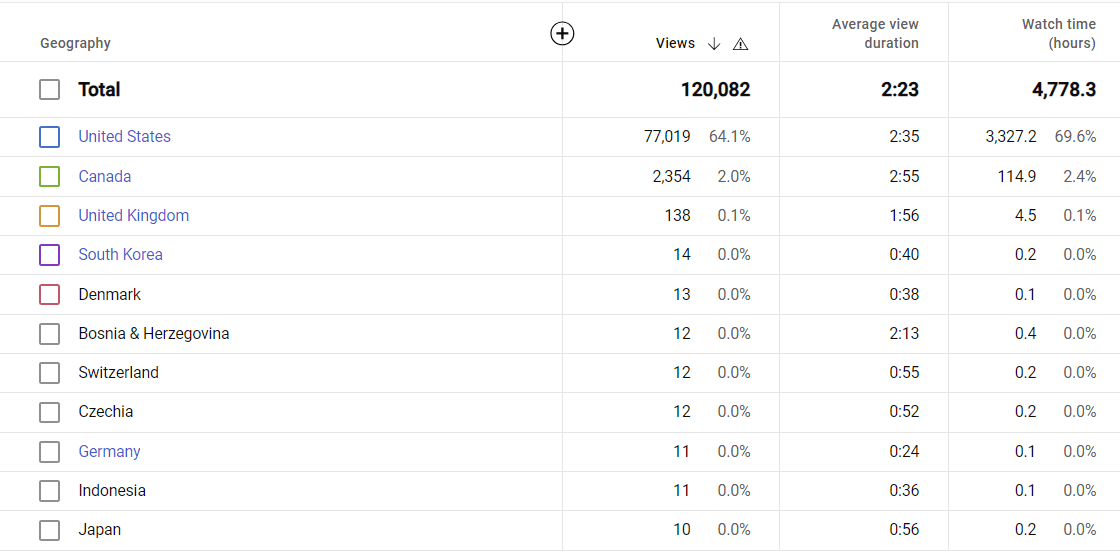Screen dimensions: 1120x560
Task: Open the Germany geography link
Action: pos(109,451)
